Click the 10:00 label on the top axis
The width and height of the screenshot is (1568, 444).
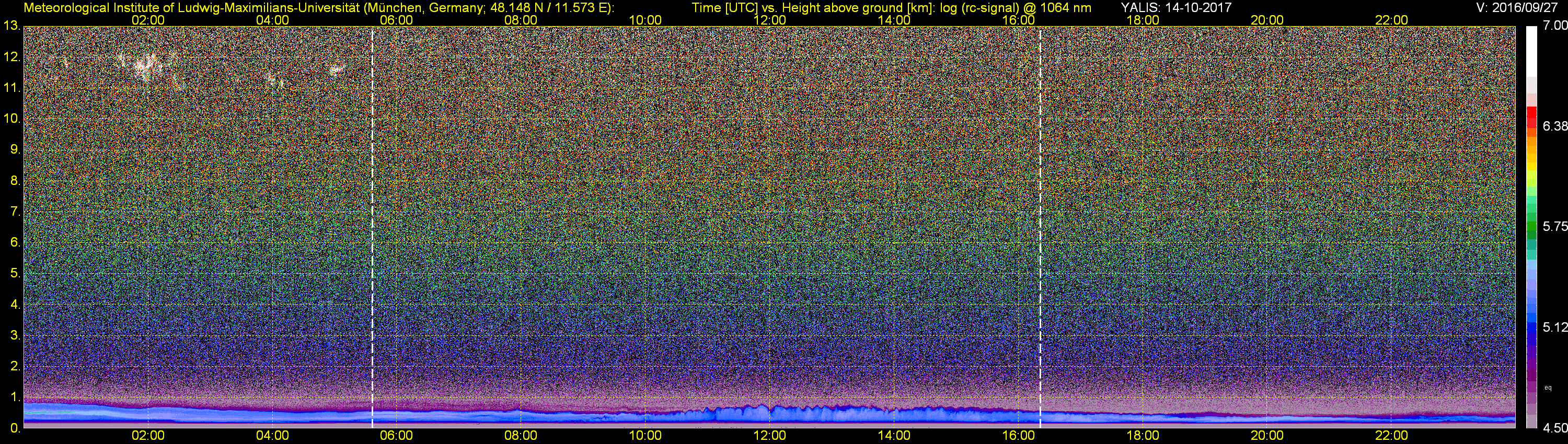[645, 20]
